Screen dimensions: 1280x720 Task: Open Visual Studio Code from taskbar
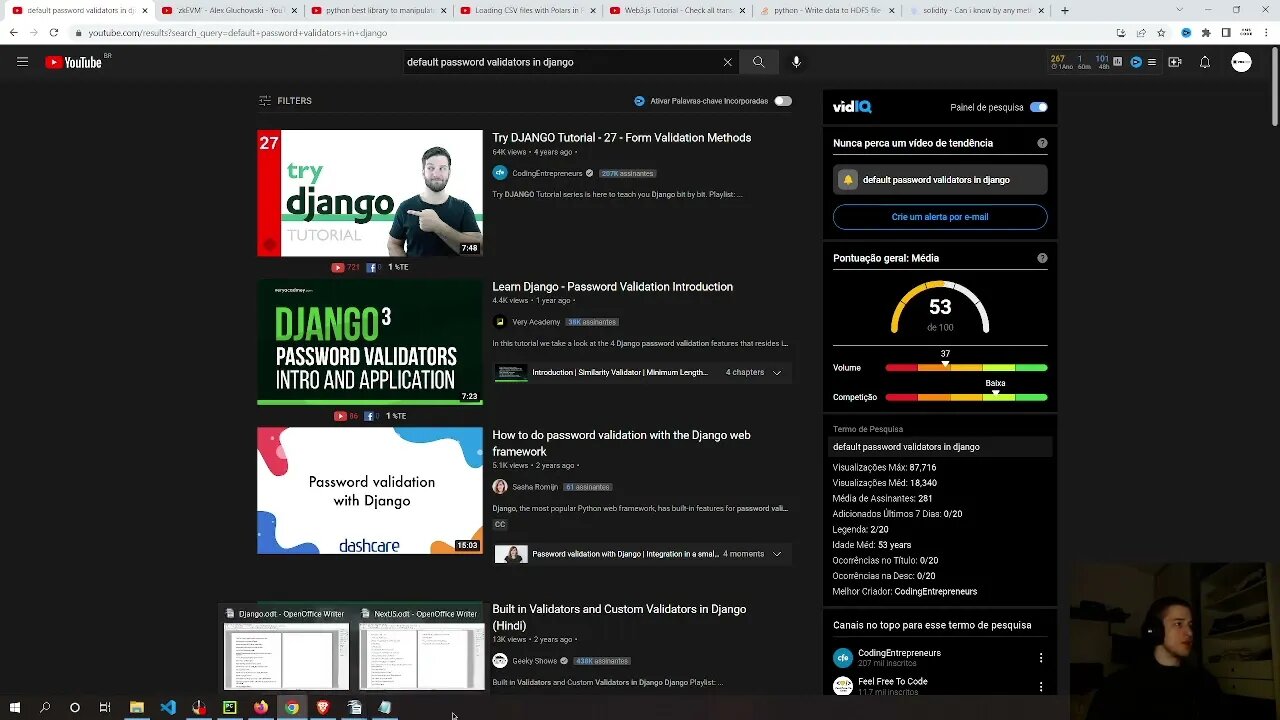168,707
